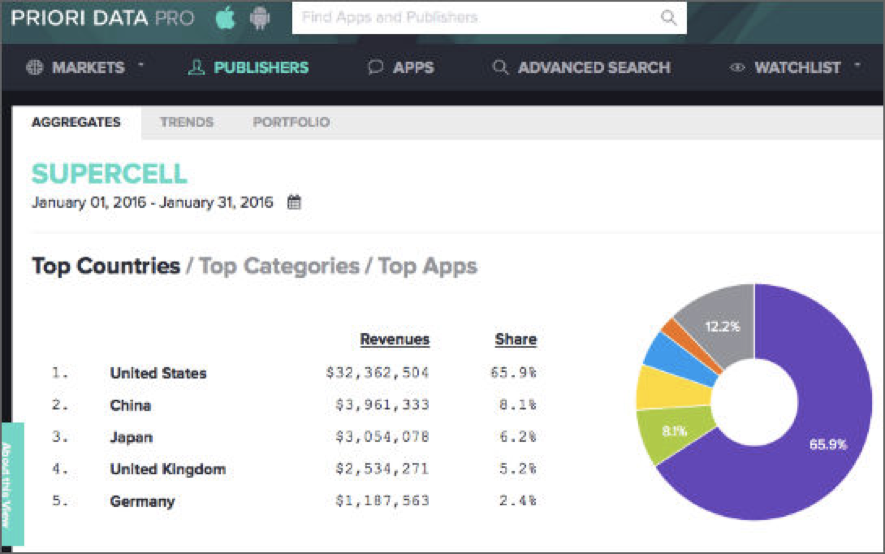The width and height of the screenshot is (885, 554).
Task: Click the Priori Data Pro logo
Action: (102, 18)
